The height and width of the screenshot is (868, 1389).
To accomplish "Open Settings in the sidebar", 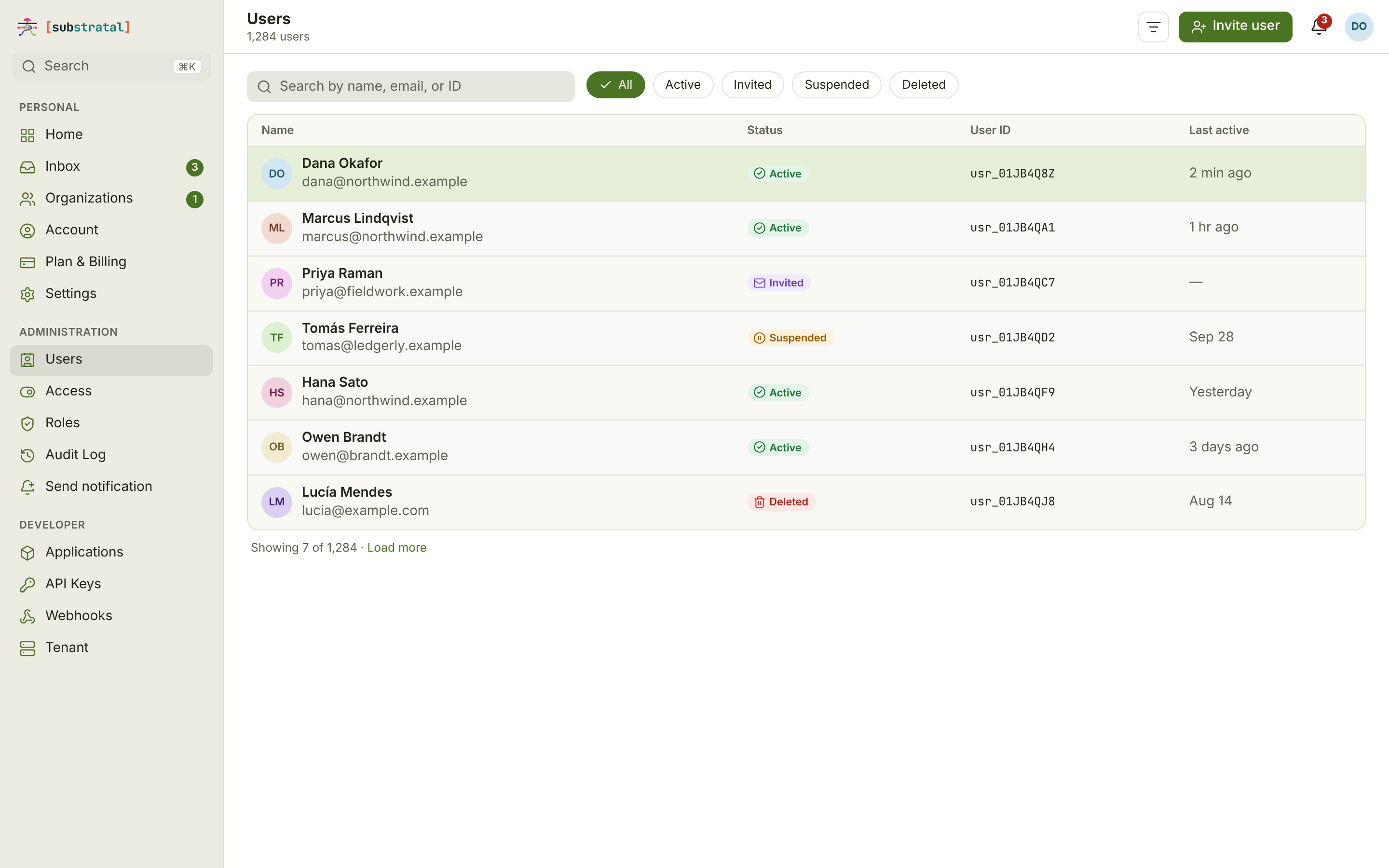I will [111, 294].
